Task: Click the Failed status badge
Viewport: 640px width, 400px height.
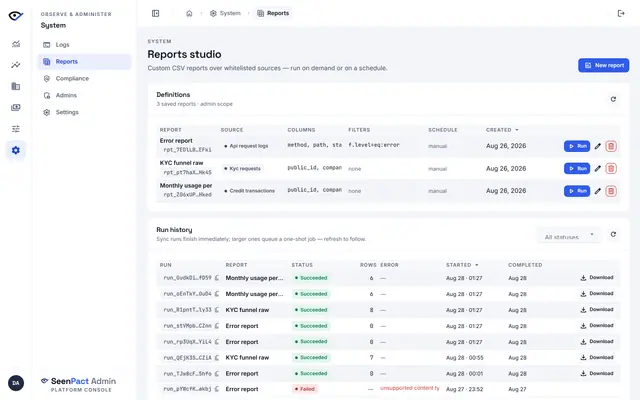Action: (x=305, y=389)
